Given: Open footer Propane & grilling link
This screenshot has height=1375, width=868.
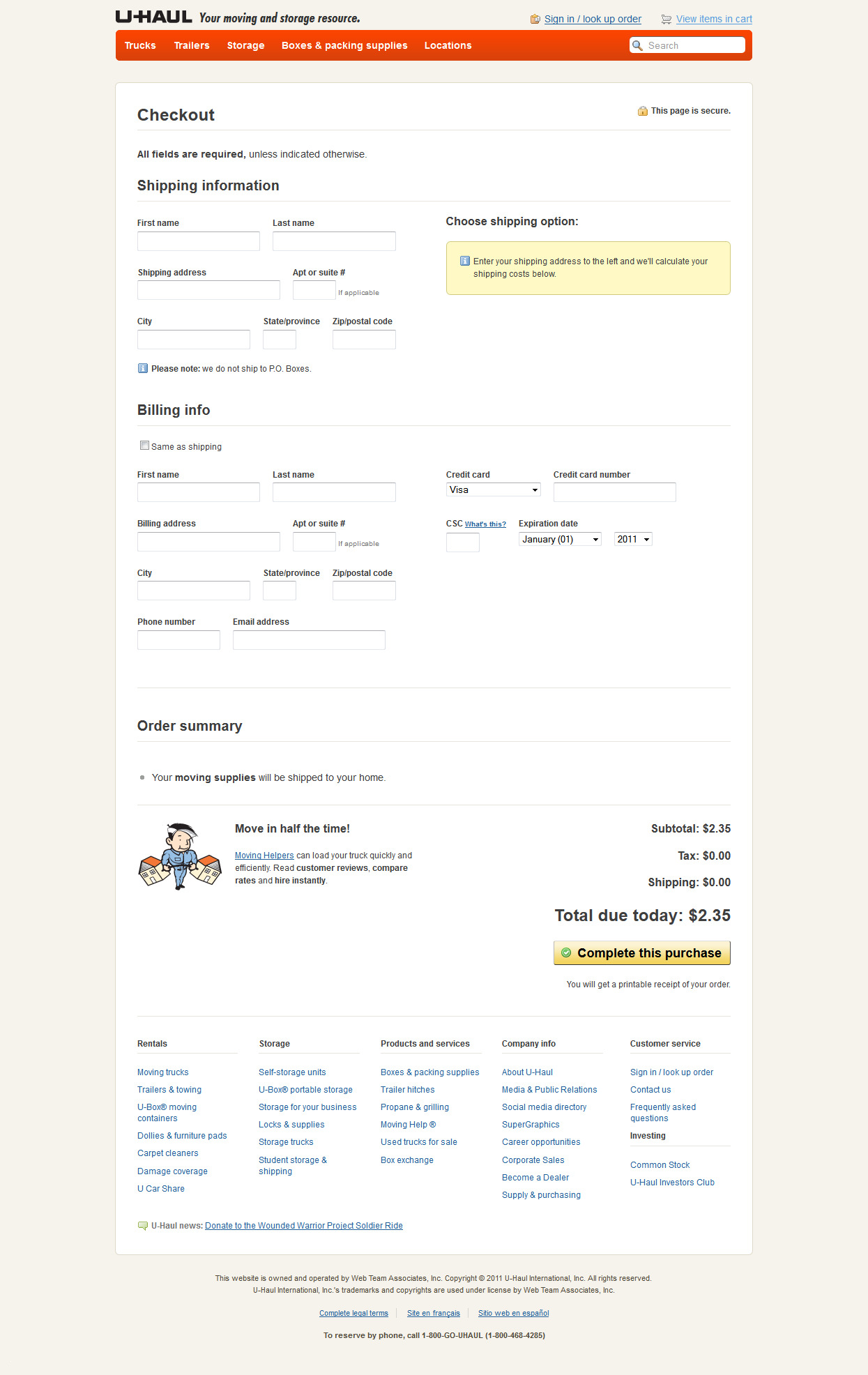Looking at the screenshot, I should click(x=415, y=1107).
